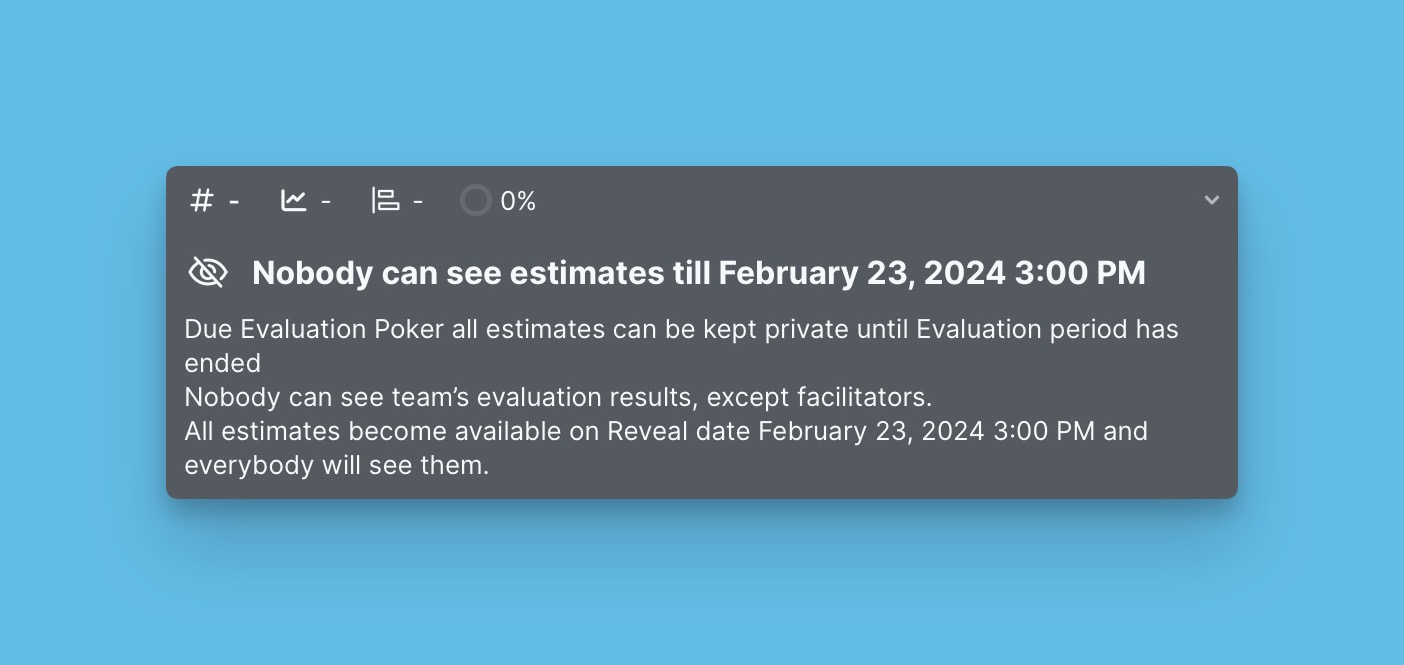Click the Evaluation Poker description text
This screenshot has width=1404, height=665.
(x=681, y=346)
